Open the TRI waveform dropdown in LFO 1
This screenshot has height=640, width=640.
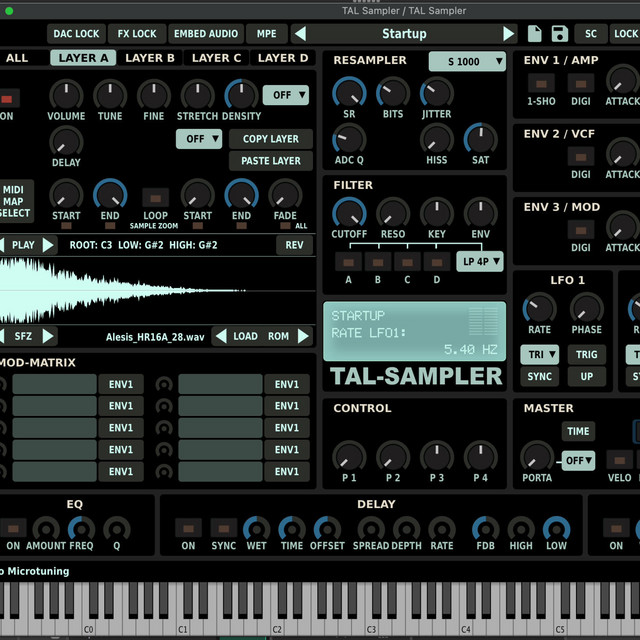pos(540,354)
